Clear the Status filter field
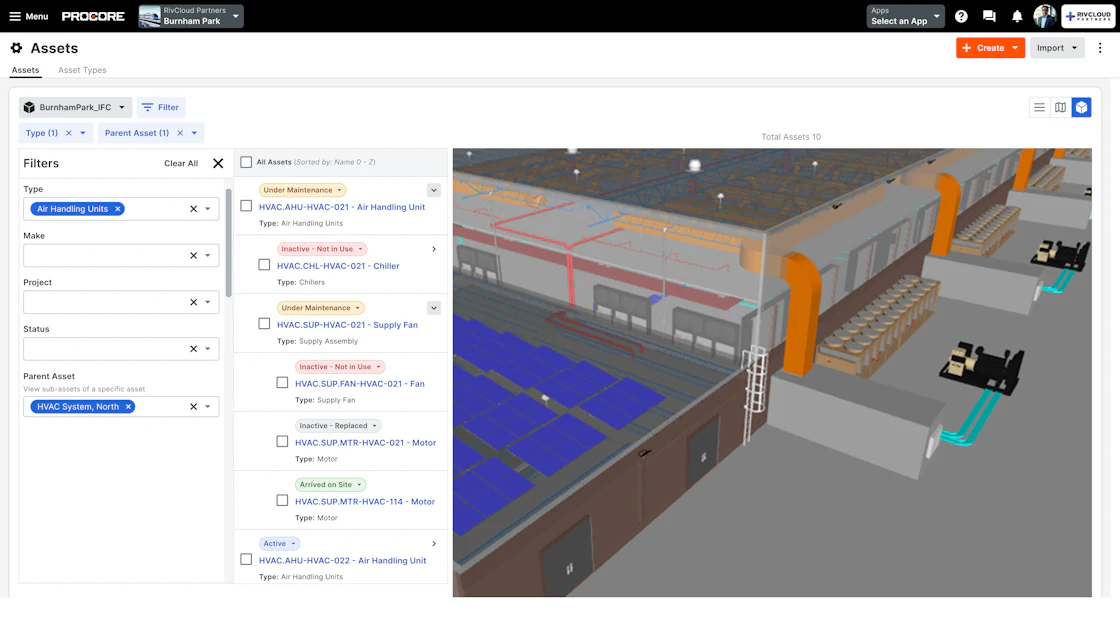 click(x=193, y=349)
